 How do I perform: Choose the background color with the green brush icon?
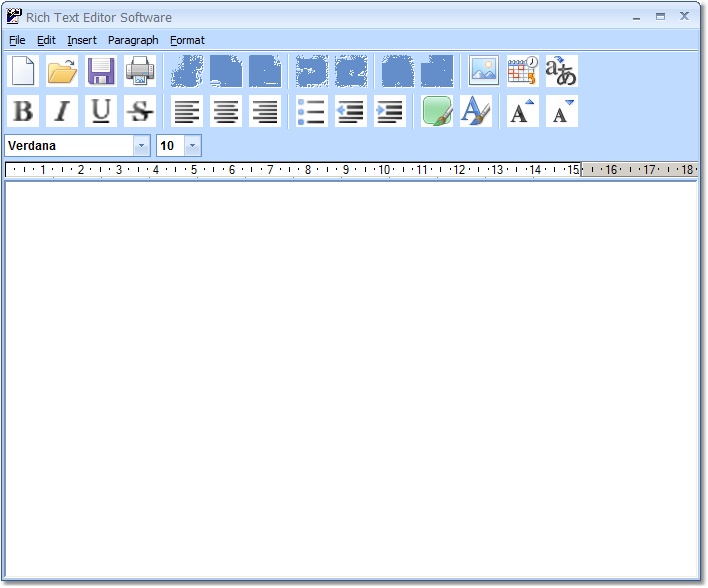click(x=437, y=111)
